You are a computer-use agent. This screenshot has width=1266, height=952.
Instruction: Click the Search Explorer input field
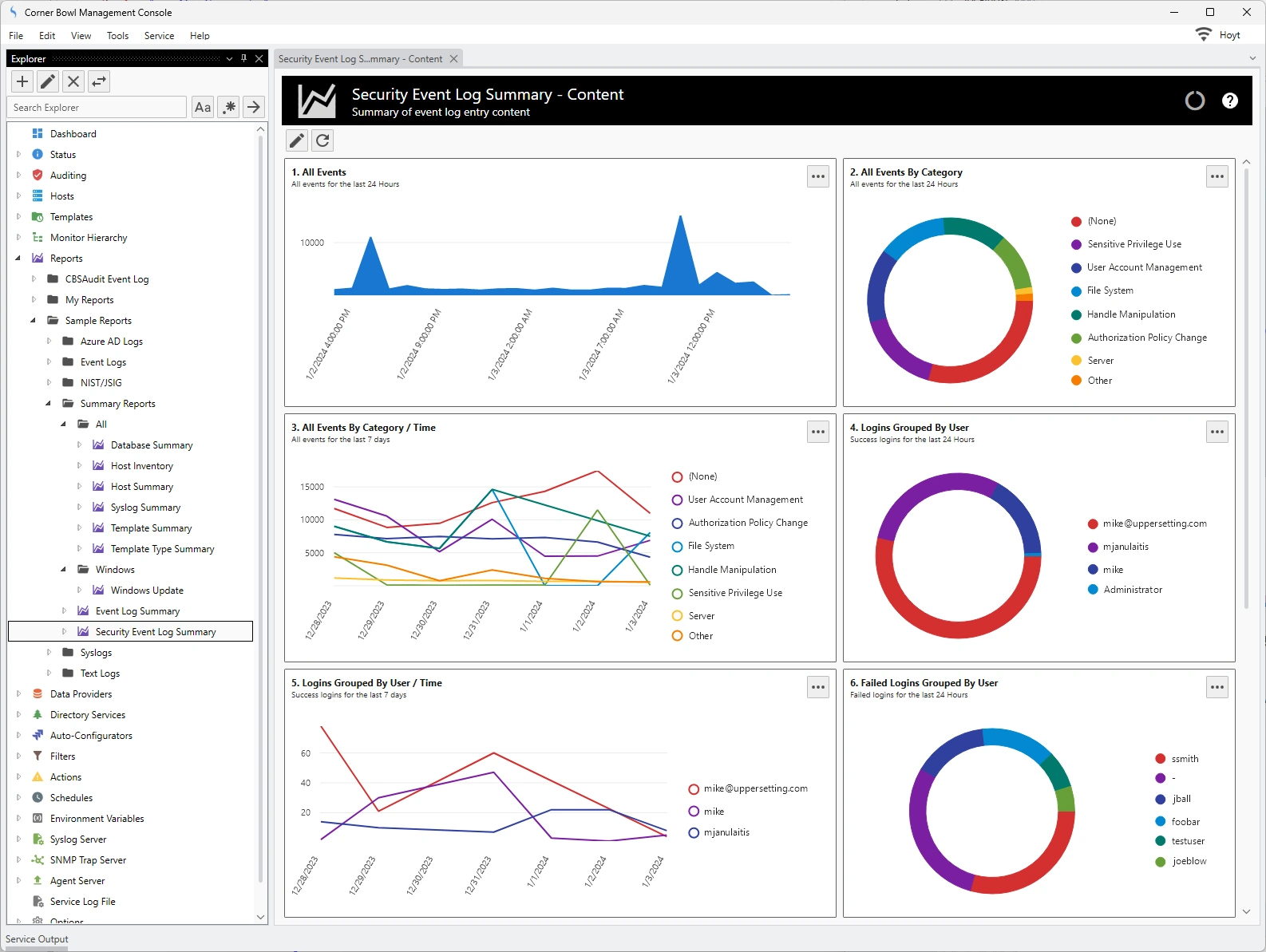[97, 108]
